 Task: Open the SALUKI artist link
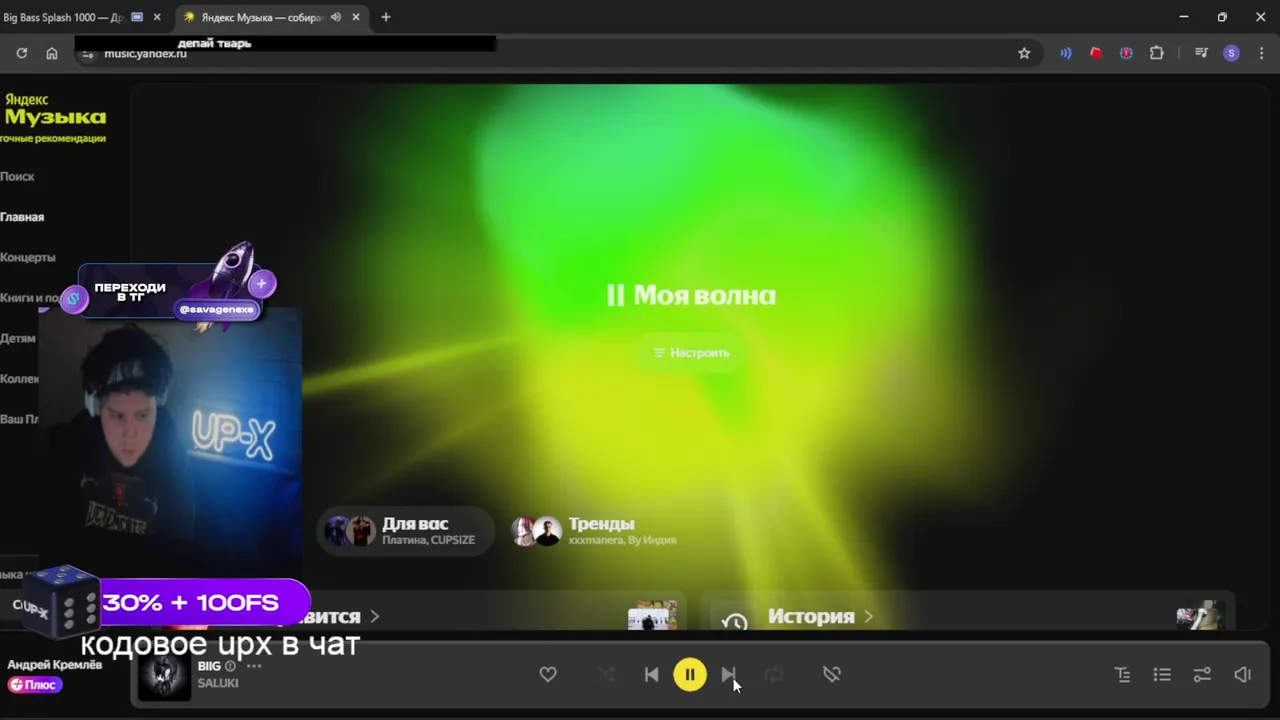click(x=218, y=683)
